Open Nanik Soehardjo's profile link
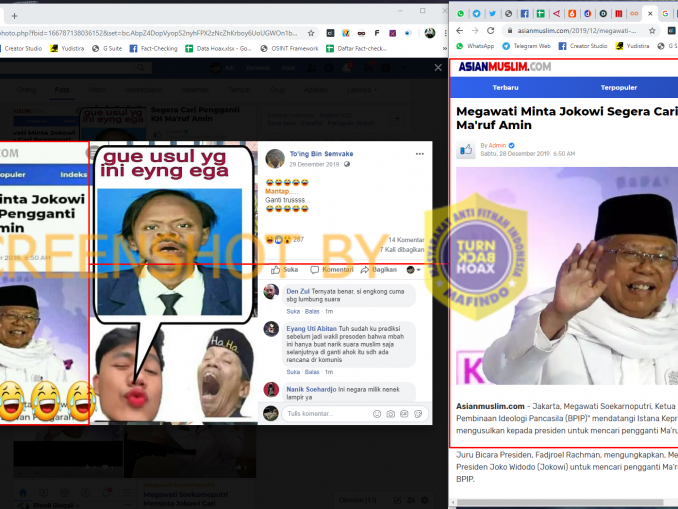678x509 pixels. tap(311, 389)
